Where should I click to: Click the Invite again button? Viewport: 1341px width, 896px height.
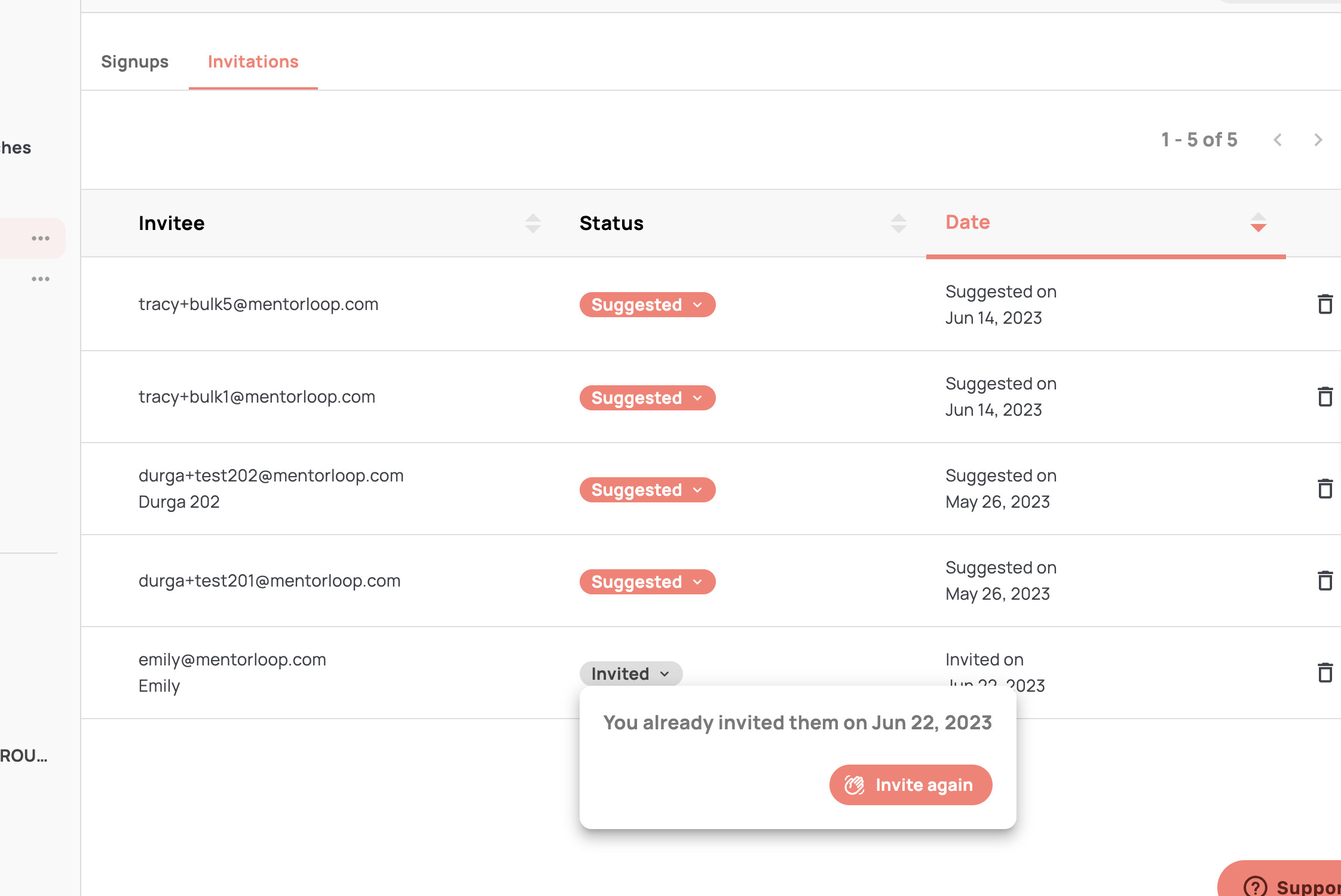[x=910, y=785]
